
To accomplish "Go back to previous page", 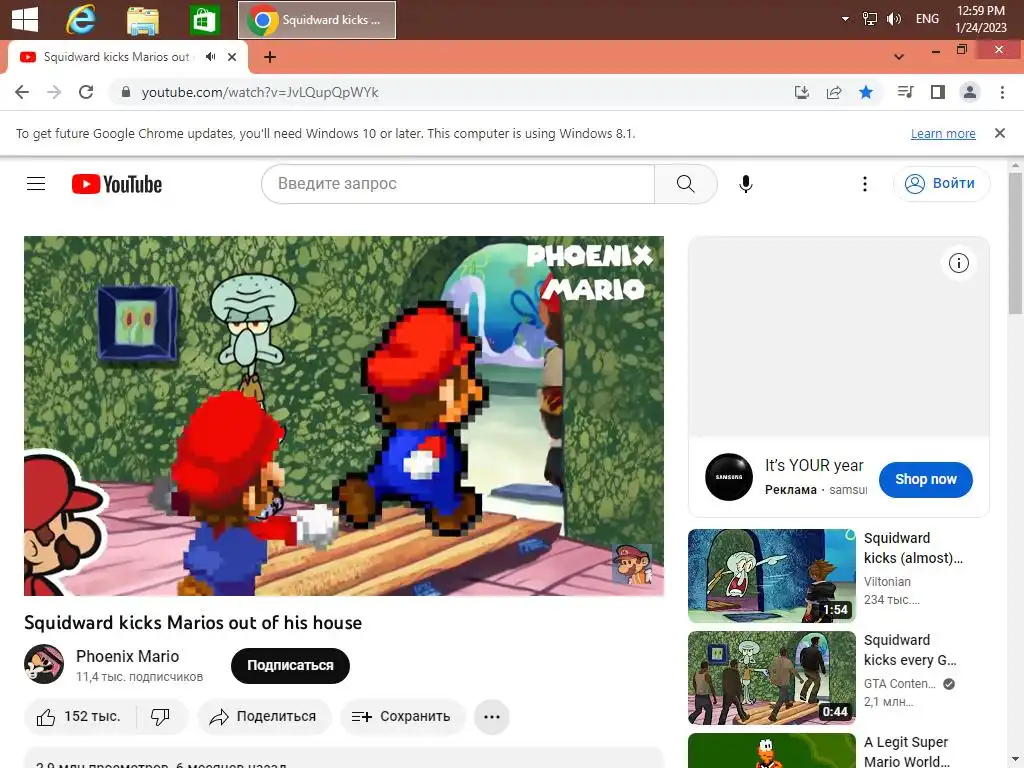I will coord(22,92).
